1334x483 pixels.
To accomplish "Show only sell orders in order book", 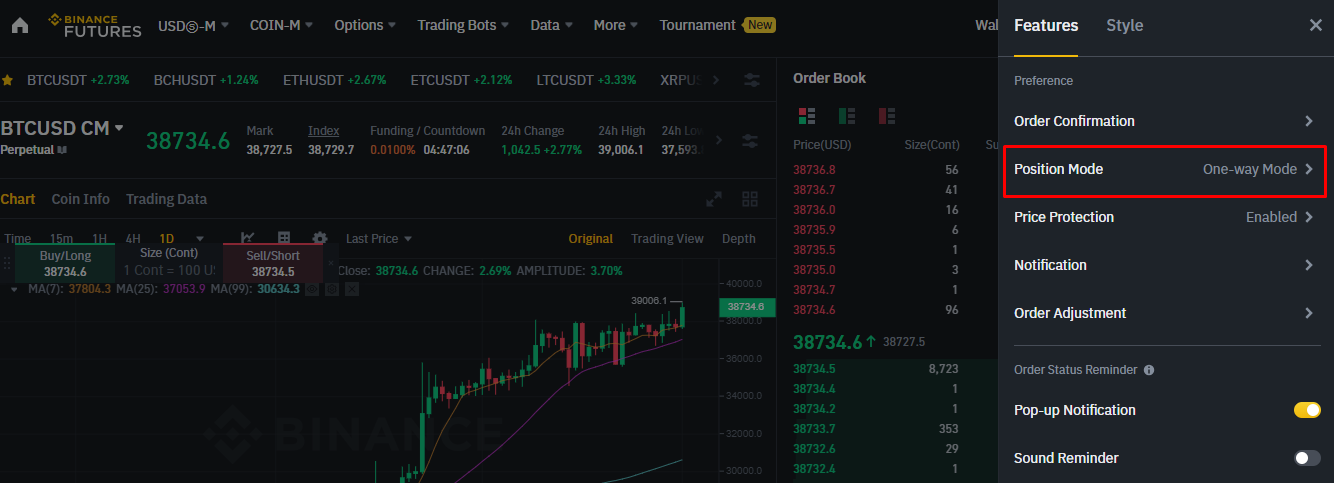I will click(x=886, y=116).
